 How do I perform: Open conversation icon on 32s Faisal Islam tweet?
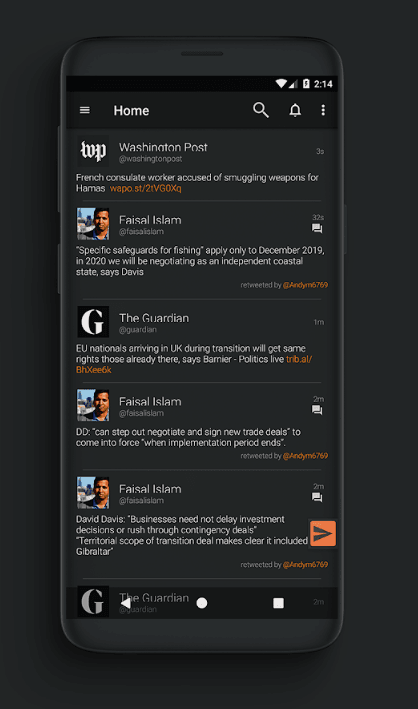[x=317, y=229]
